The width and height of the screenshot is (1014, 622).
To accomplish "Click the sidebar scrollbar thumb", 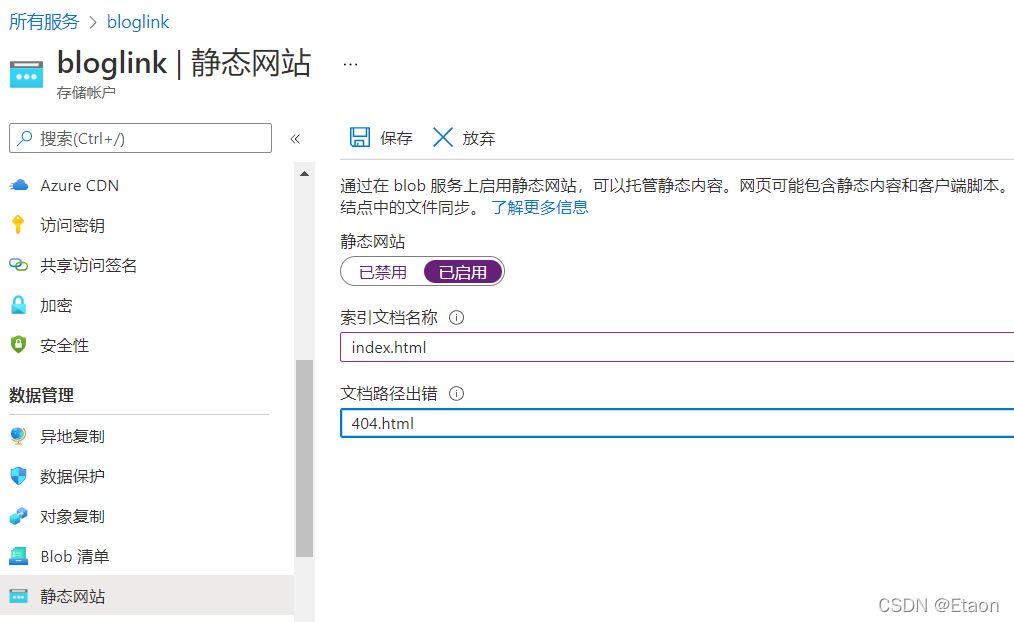I will (305, 458).
